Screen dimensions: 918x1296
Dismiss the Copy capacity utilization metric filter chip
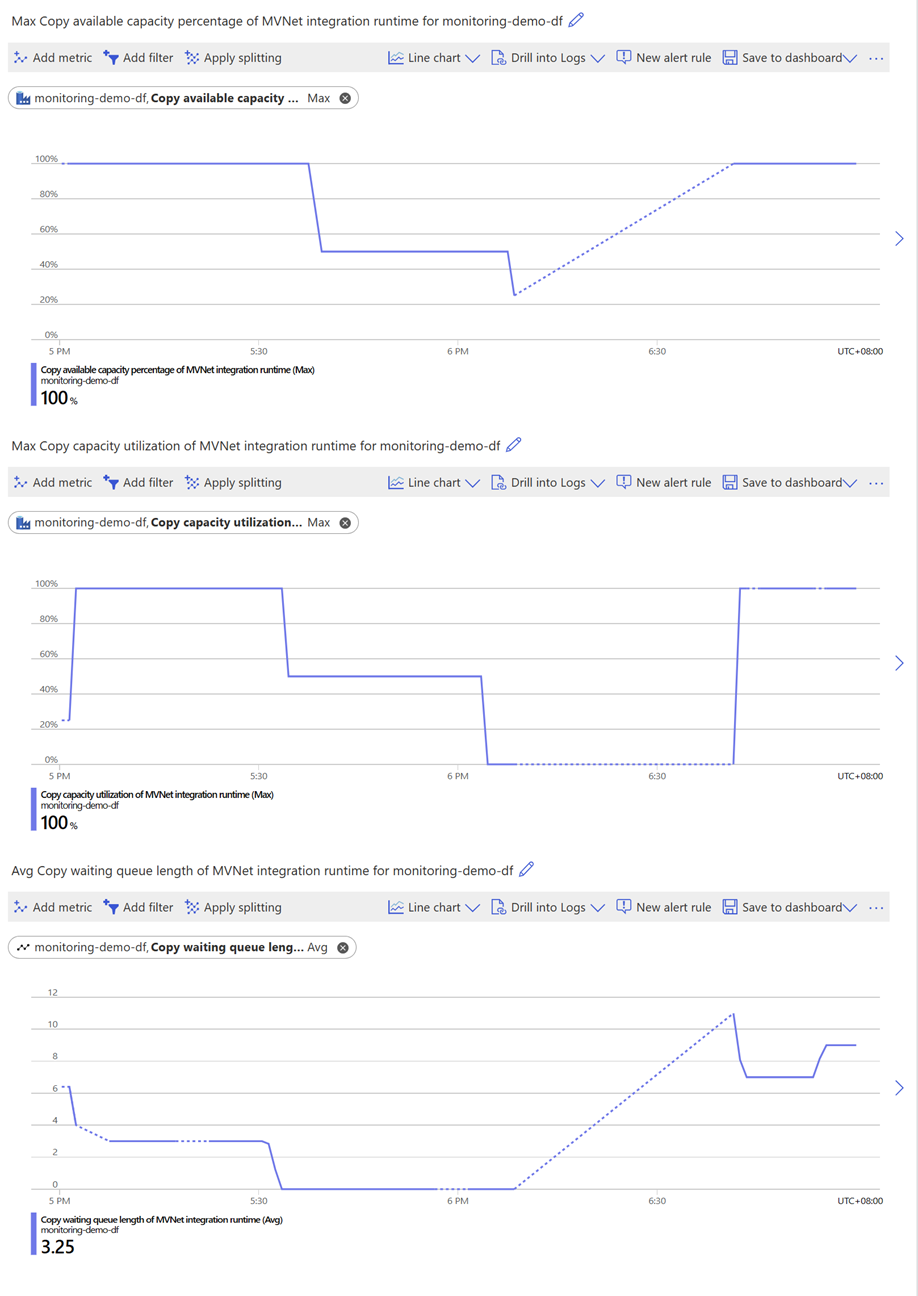coord(344,522)
